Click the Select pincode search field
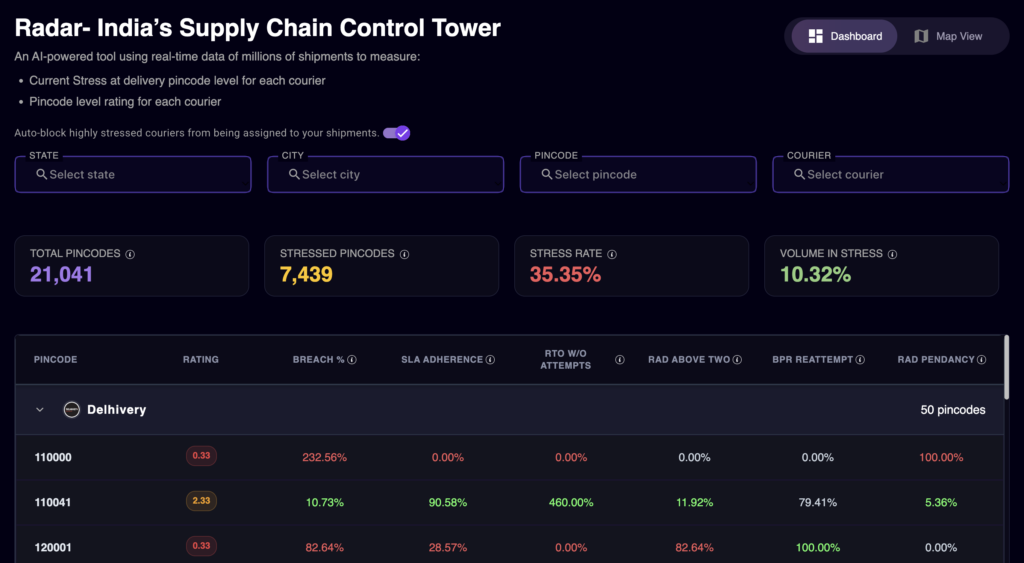Screen dimensions: 1024x563 (638, 174)
